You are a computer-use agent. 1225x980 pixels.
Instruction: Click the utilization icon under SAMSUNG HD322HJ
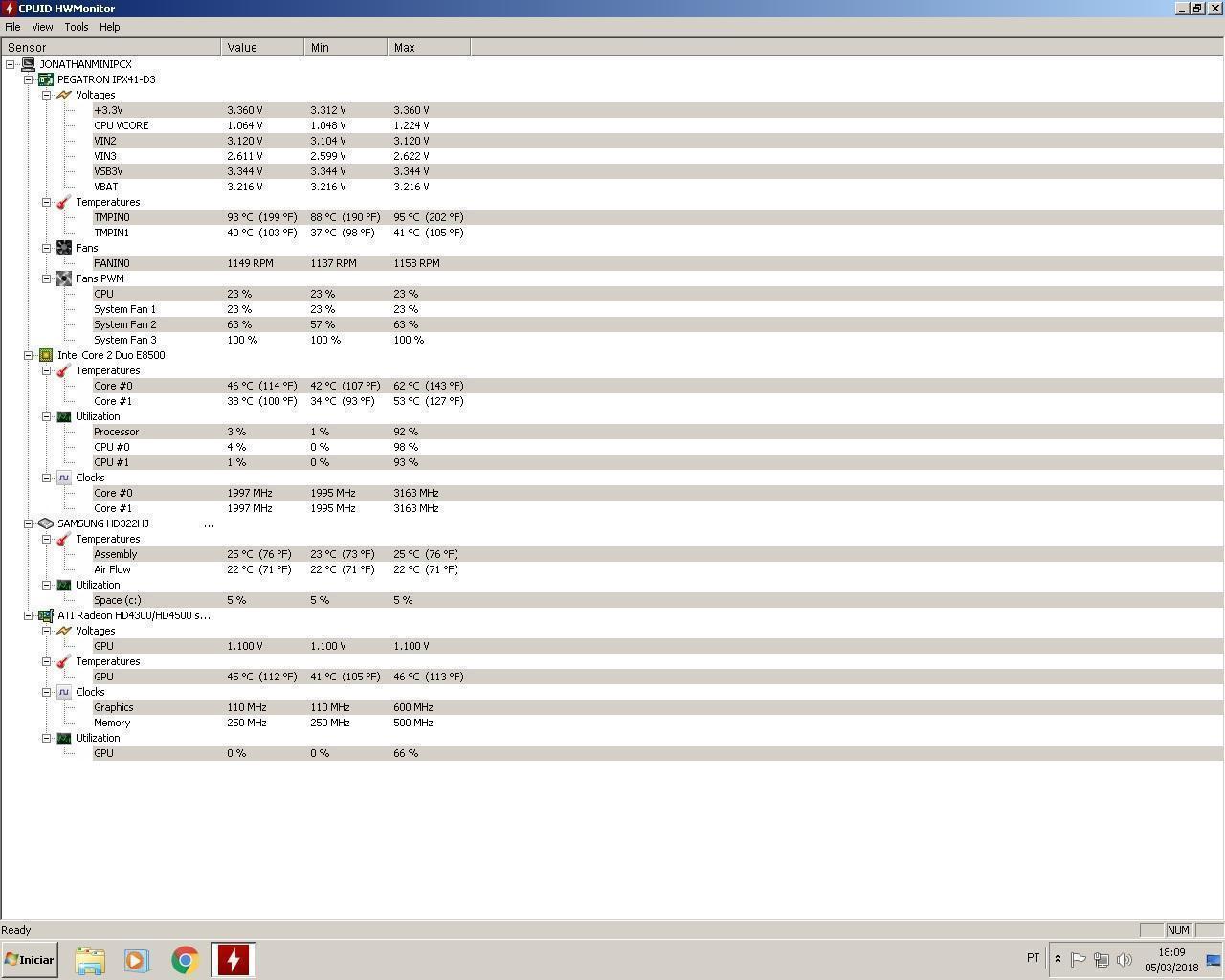[x=64, y=585]
